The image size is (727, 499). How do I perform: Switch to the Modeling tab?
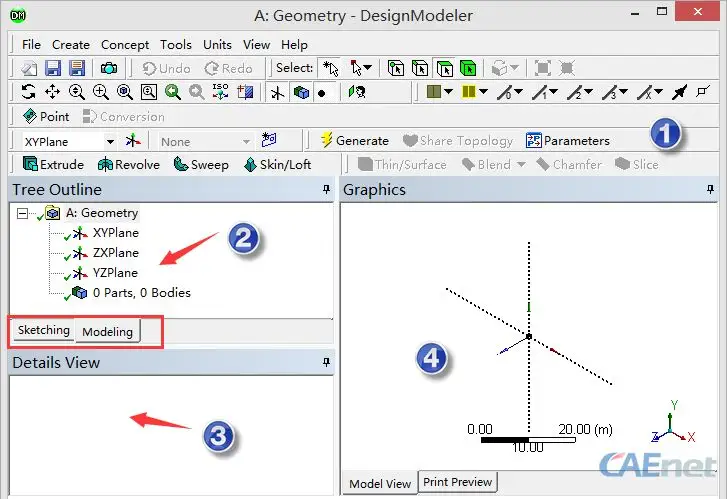108,332
